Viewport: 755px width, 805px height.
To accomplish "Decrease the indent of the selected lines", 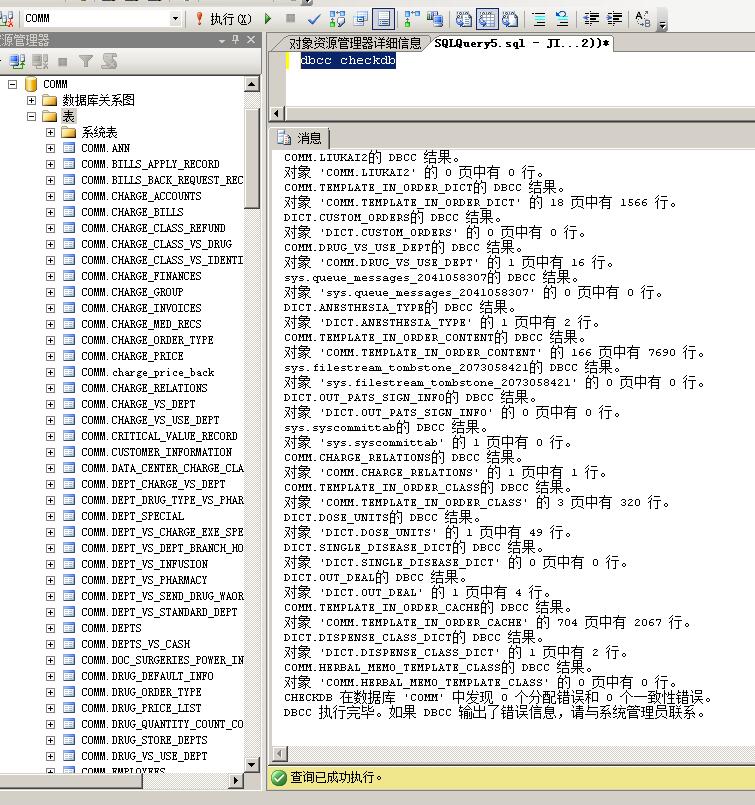I will click(591, 19).
